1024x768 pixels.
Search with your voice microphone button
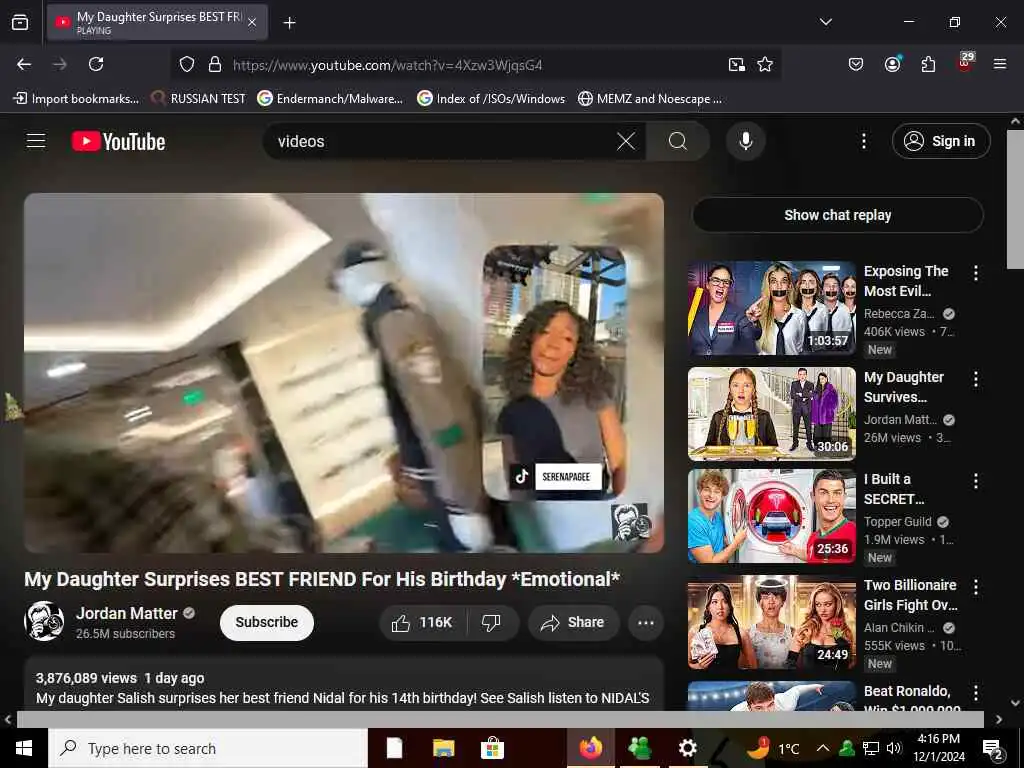pyautogui.click(x=745, y=141)
